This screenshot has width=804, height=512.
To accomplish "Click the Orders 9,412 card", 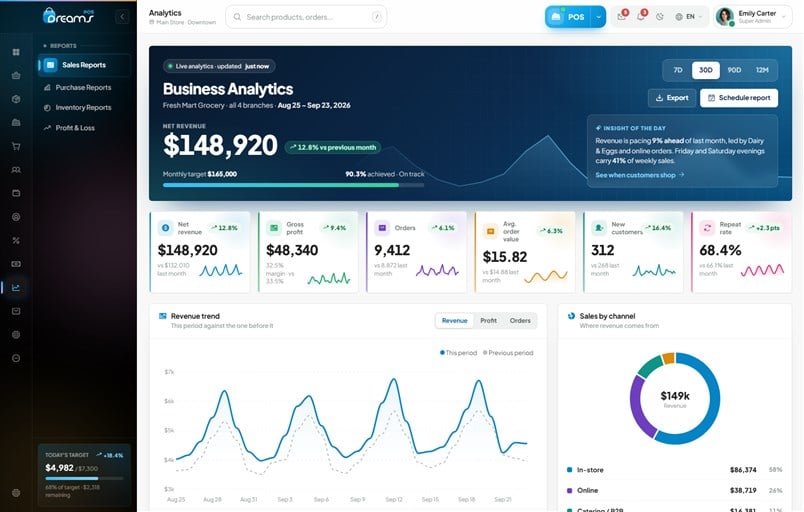I will click(416, 252).
